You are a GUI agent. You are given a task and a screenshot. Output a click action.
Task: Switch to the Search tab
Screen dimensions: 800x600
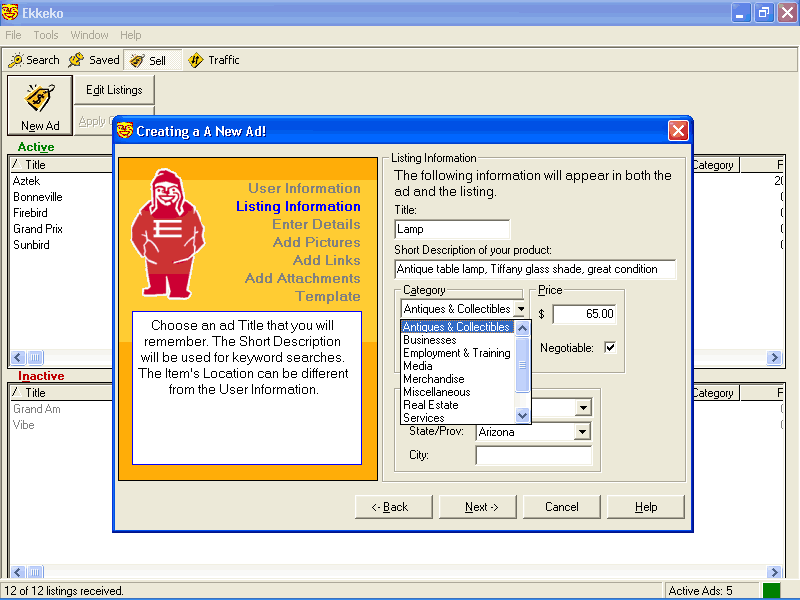click(x=34, y=60)
